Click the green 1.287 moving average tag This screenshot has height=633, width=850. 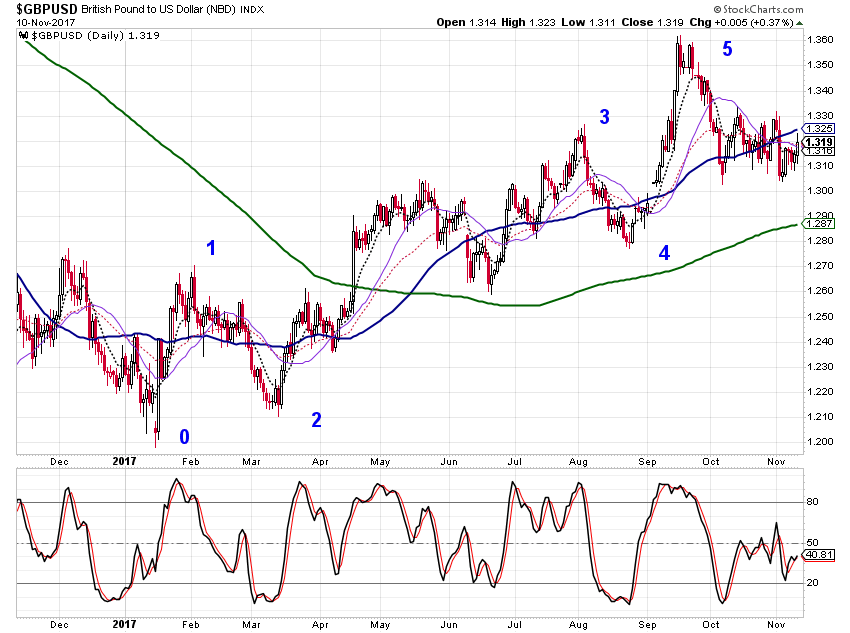[819, 224]
